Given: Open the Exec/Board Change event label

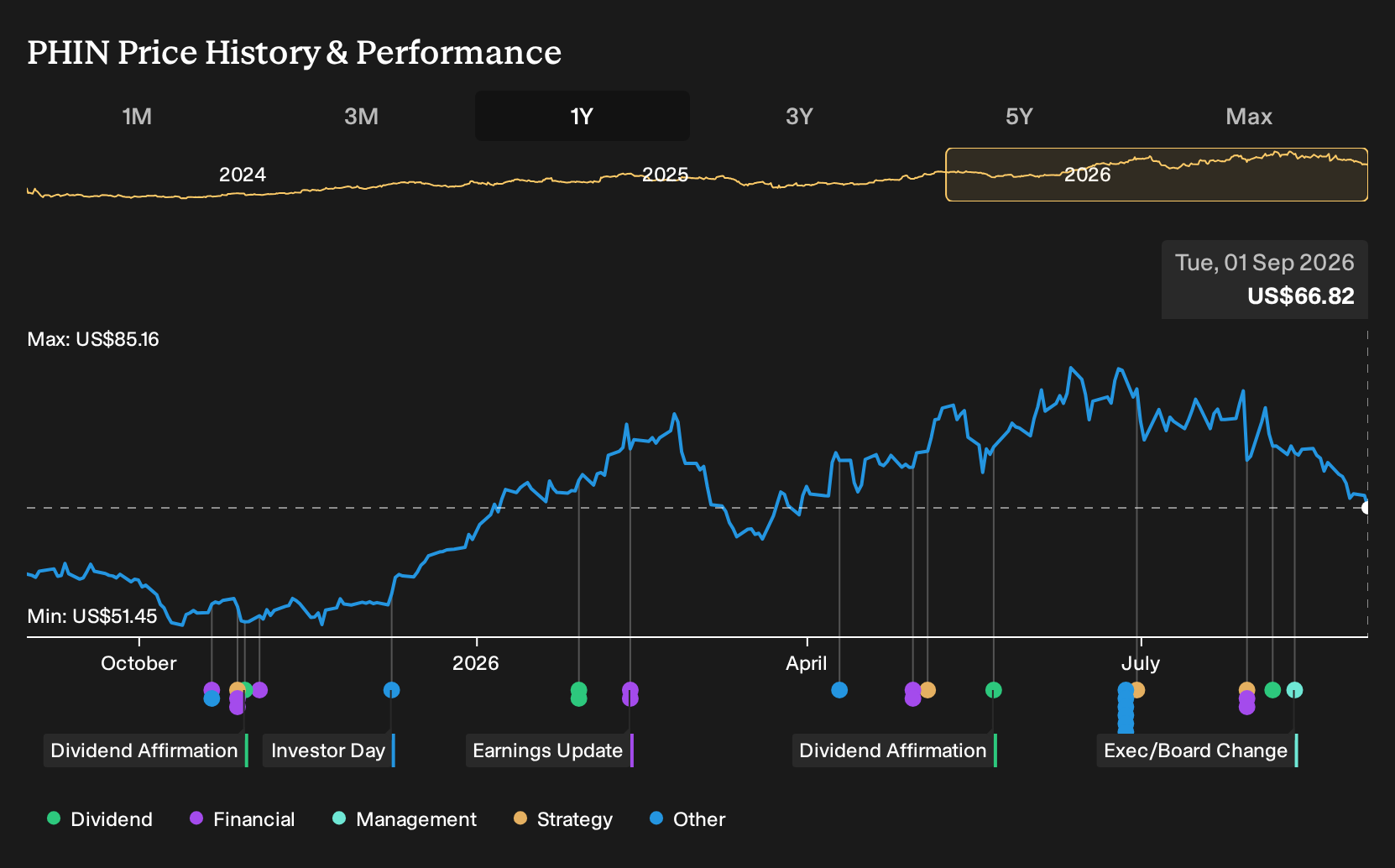Looking at the screenshot, I should click(1198, 750).
